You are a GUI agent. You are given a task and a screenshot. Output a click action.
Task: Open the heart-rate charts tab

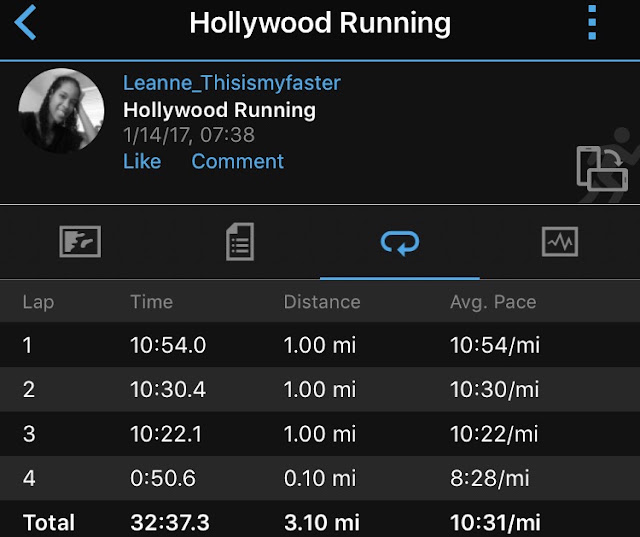[560, 242]
